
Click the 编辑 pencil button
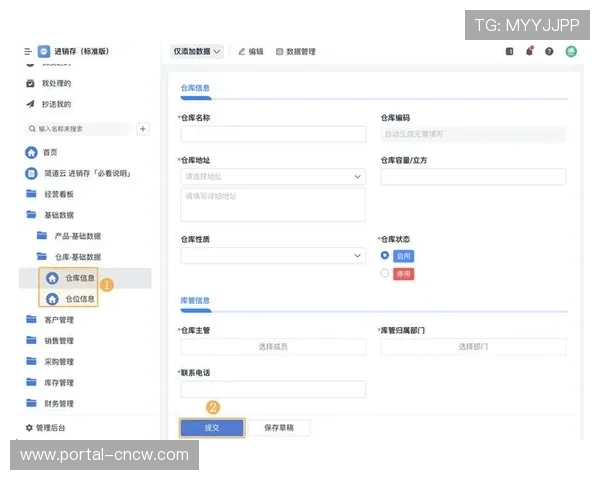[251, 51]
